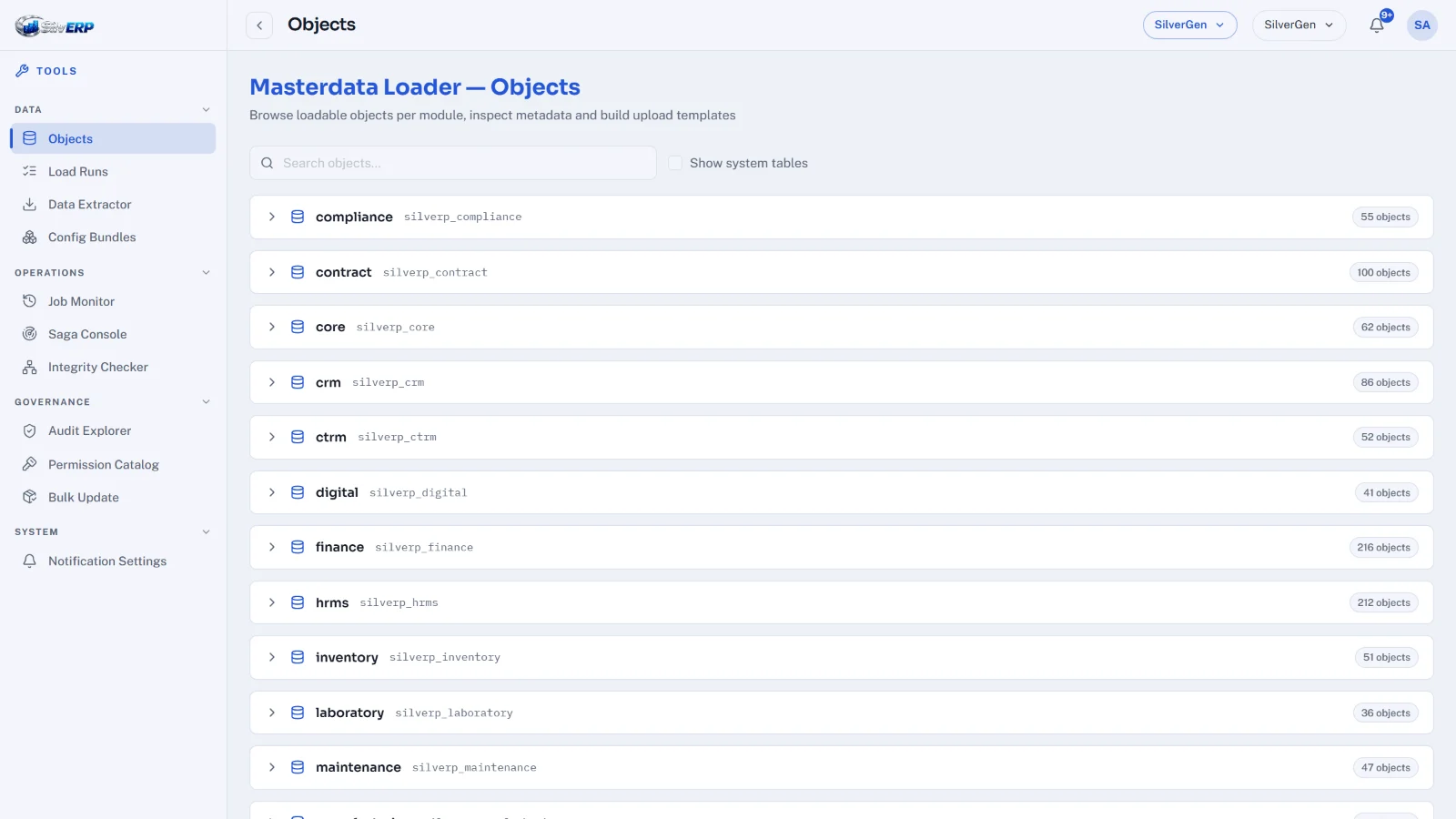Click the 100 objects badge
The height and width of the screenshot is (819, 1456).
[x=1383, y=272]
